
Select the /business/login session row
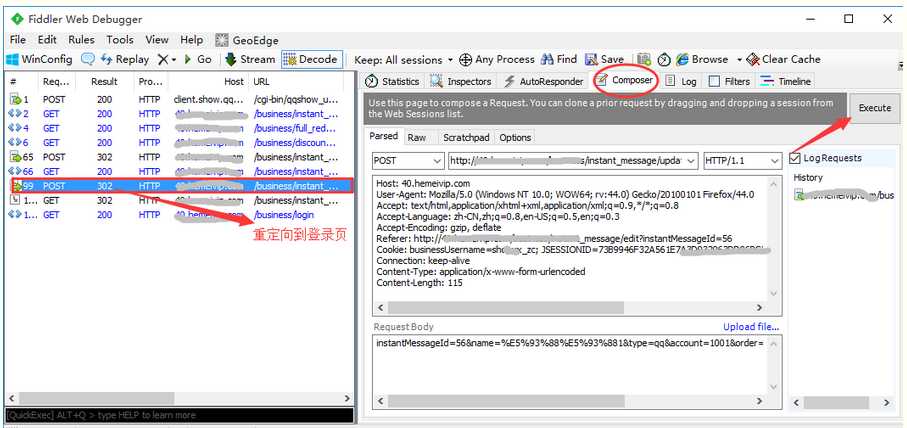179,215
